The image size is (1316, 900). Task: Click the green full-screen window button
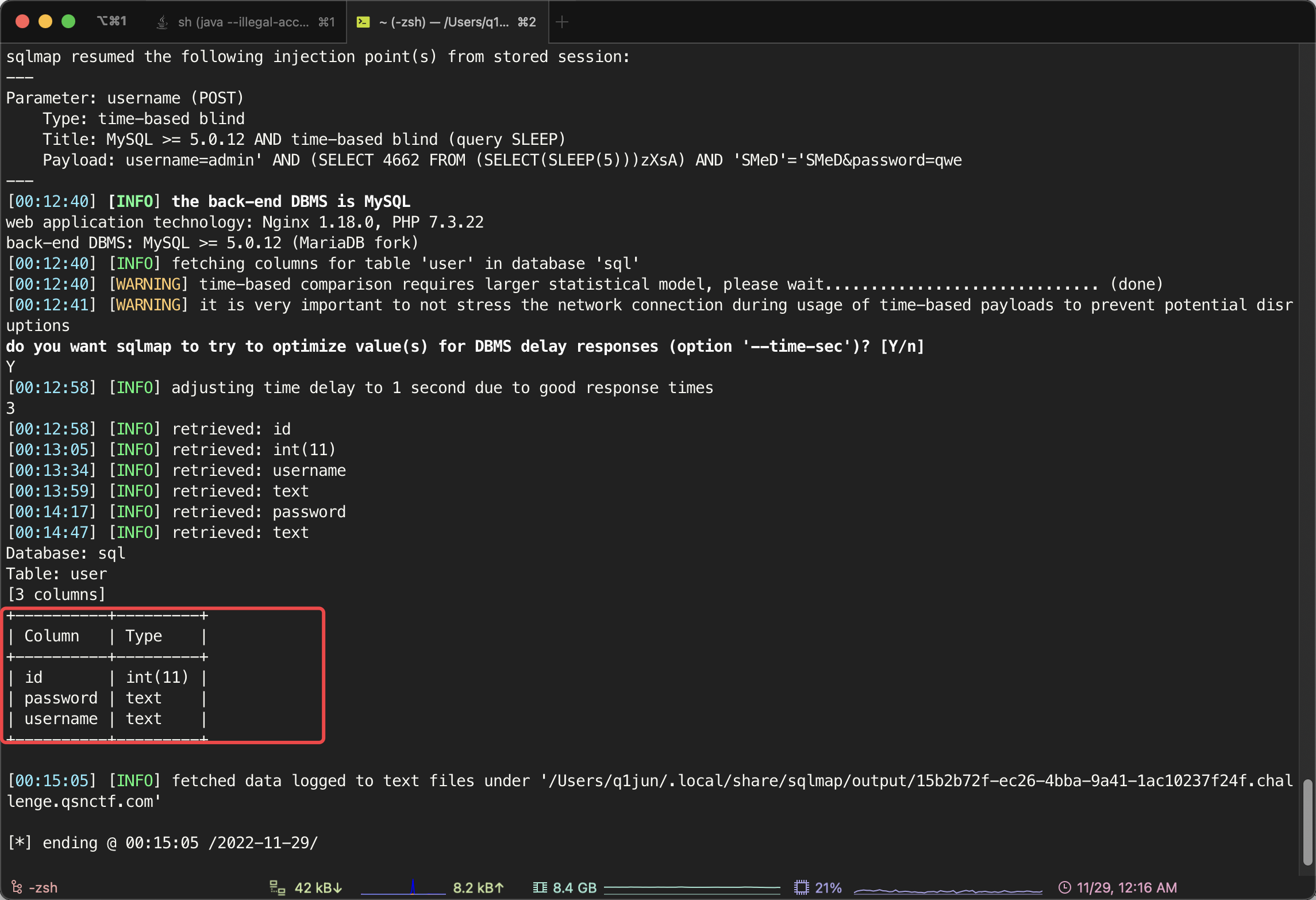[68, 21]
